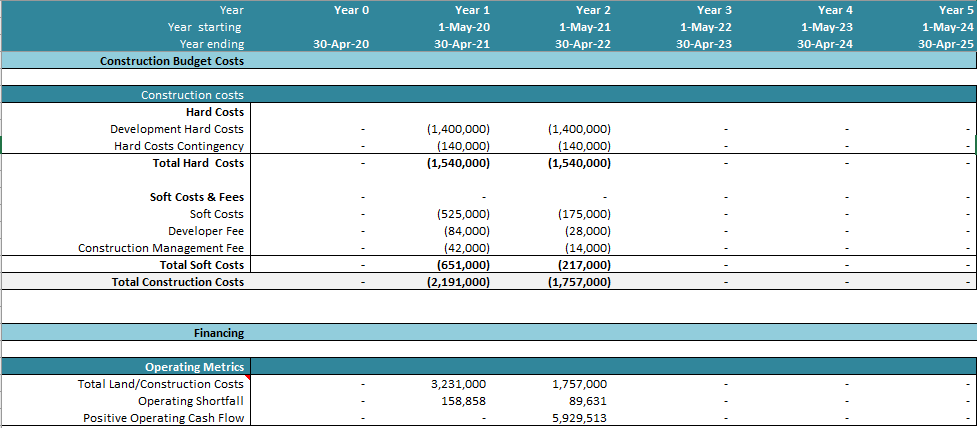Click the Construction Management Fee label

tap(160, 248)
